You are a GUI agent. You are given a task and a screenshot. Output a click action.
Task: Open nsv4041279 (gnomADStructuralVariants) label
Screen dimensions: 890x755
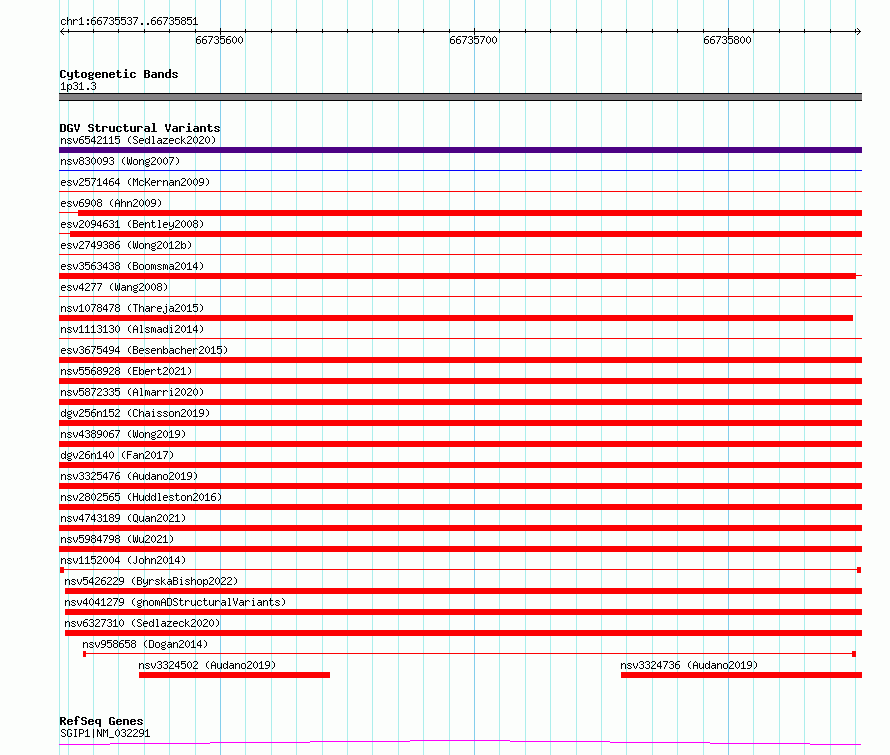click(x=175, y=602)
